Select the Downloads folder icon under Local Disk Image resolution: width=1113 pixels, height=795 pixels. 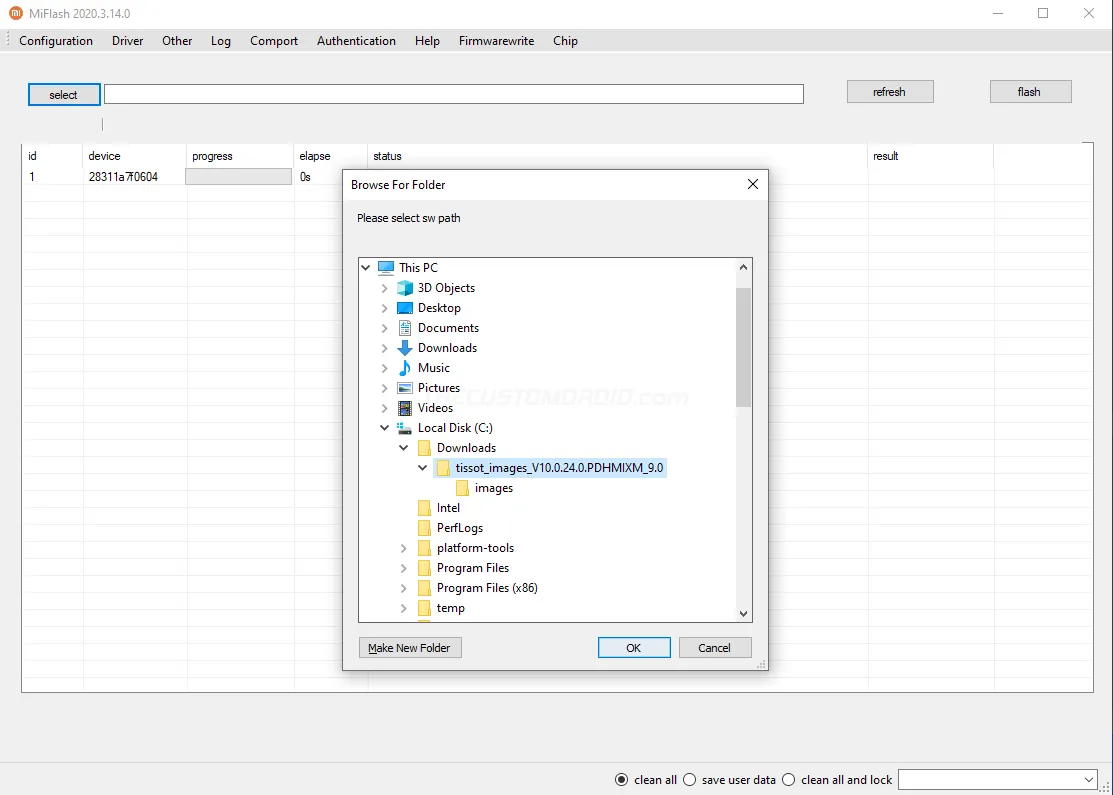(423, 447)
